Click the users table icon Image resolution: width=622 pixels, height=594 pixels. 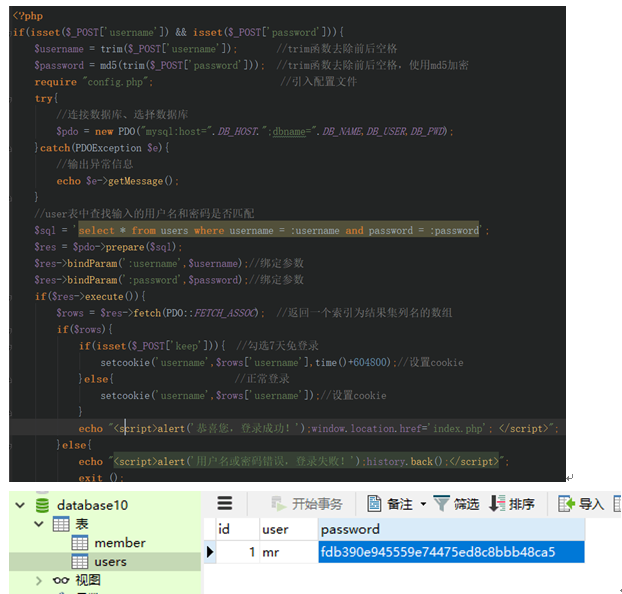pos(80,562)
